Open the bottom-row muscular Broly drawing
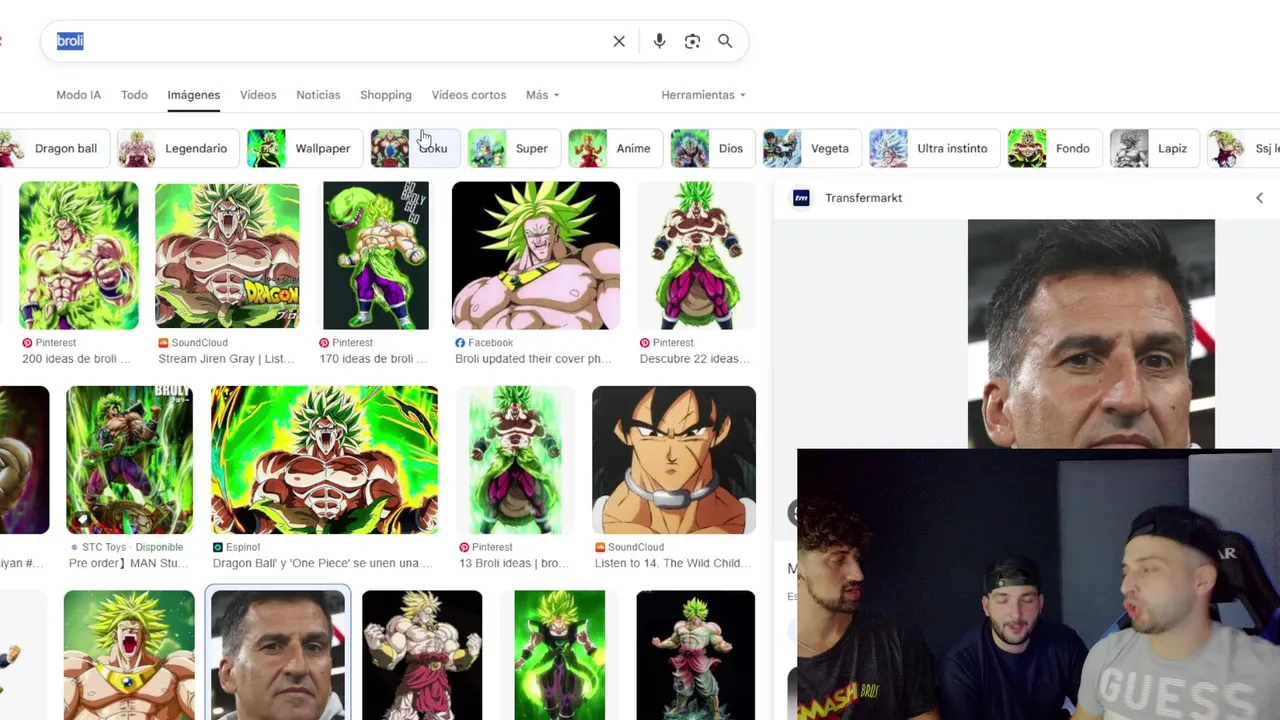The width and height of the screenshot is (1280, 720). coord(422,654)
